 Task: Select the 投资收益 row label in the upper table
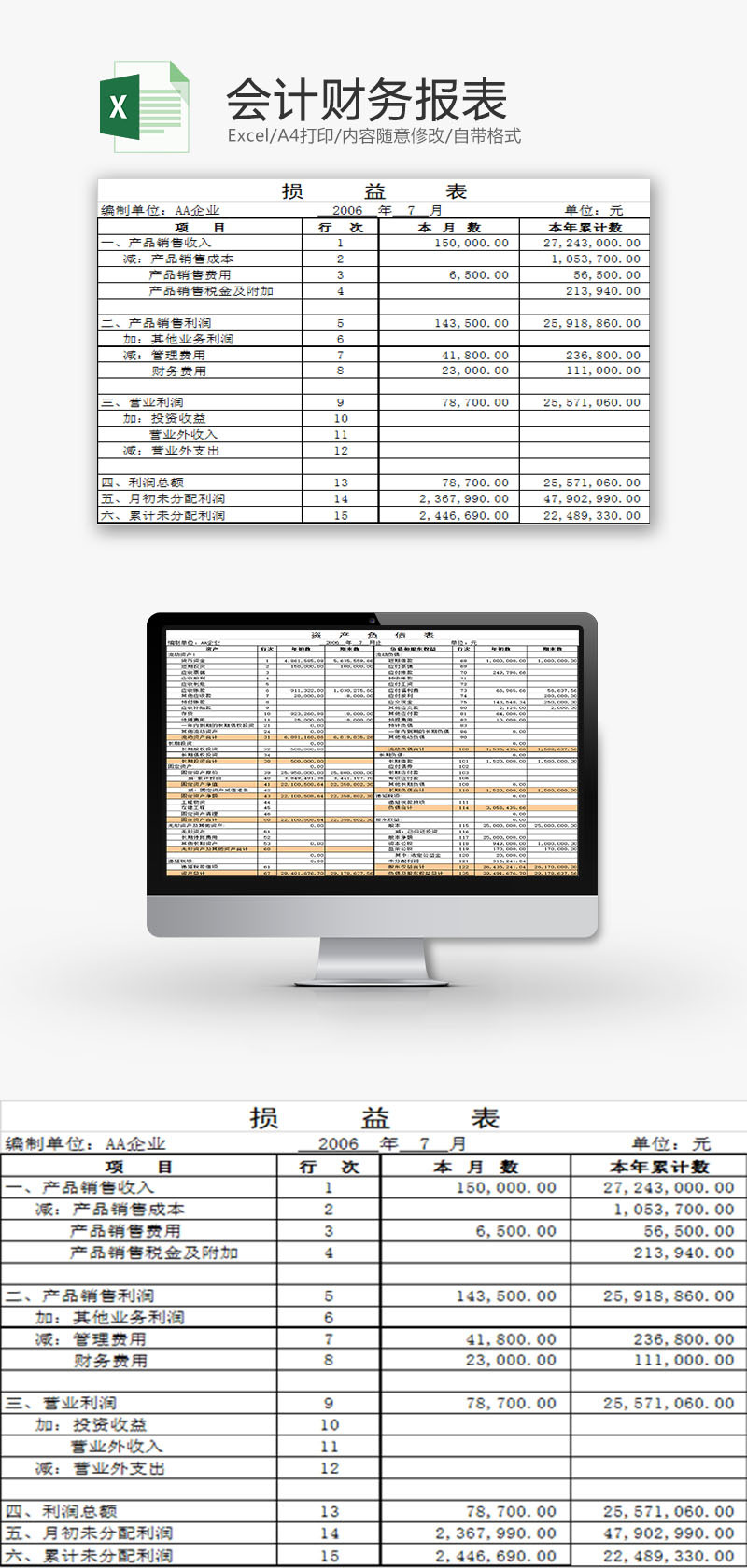(x=178, y=418)
